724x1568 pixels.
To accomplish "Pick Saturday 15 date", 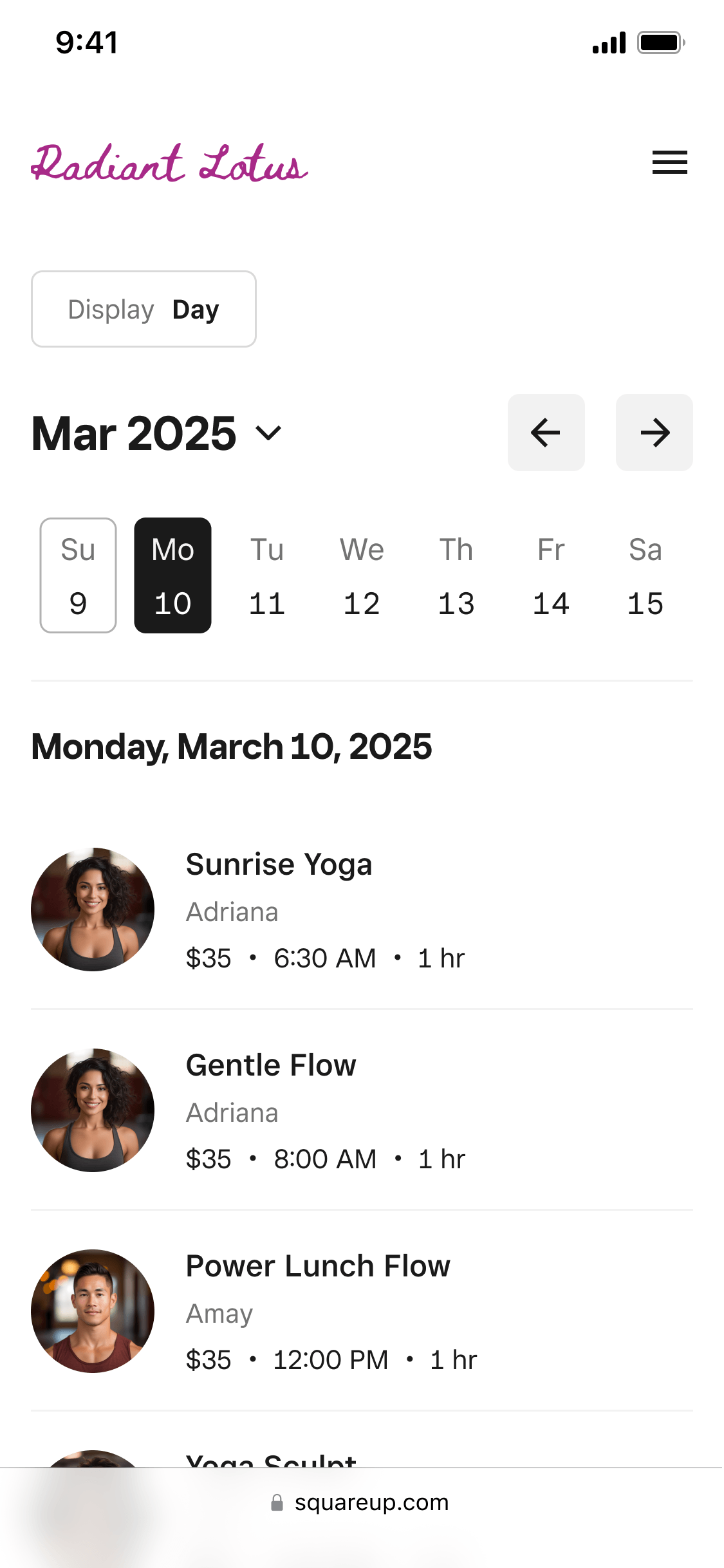I will click(645, 575).
